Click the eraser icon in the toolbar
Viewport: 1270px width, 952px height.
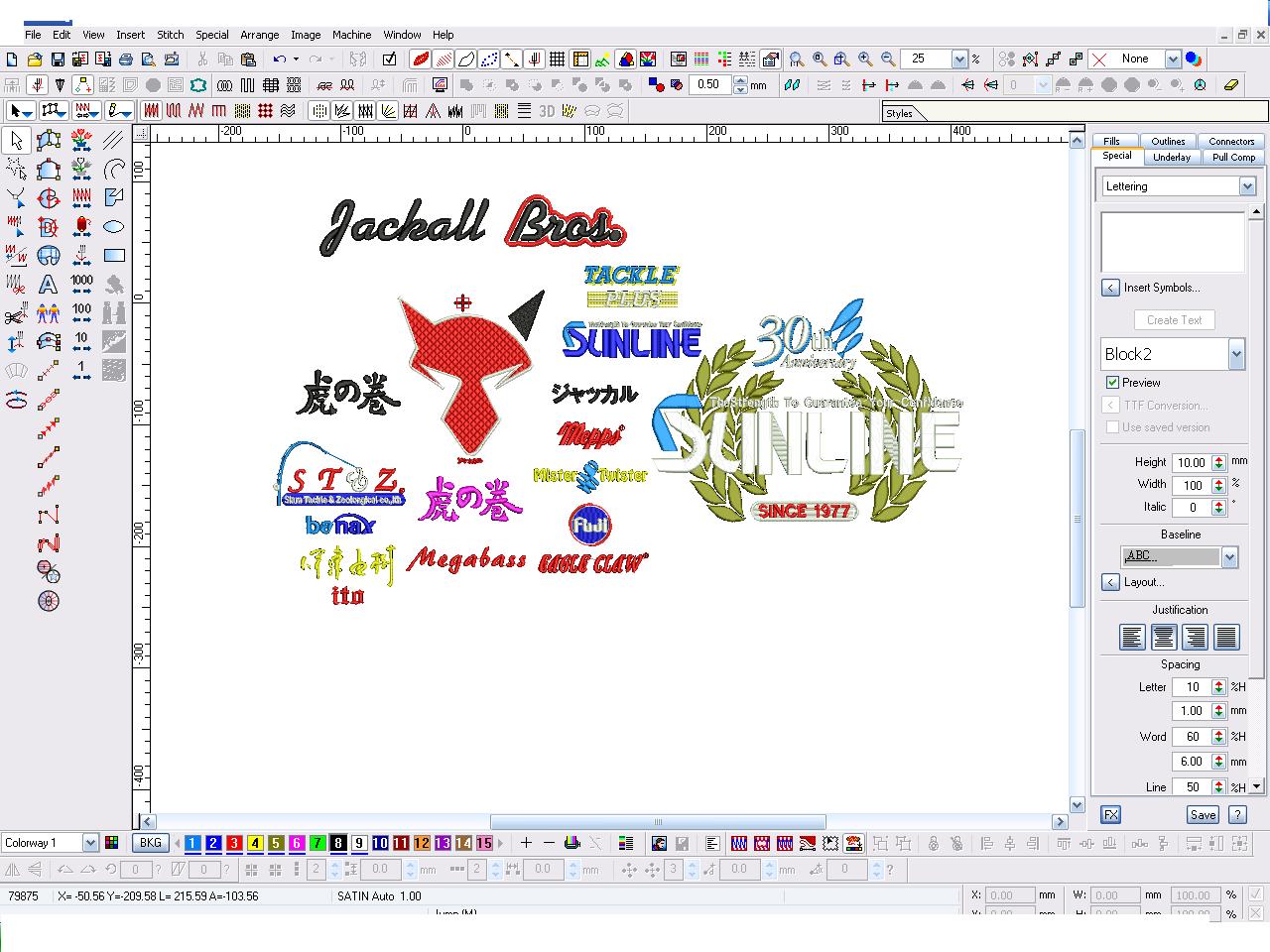click(x=1232, y=85)
